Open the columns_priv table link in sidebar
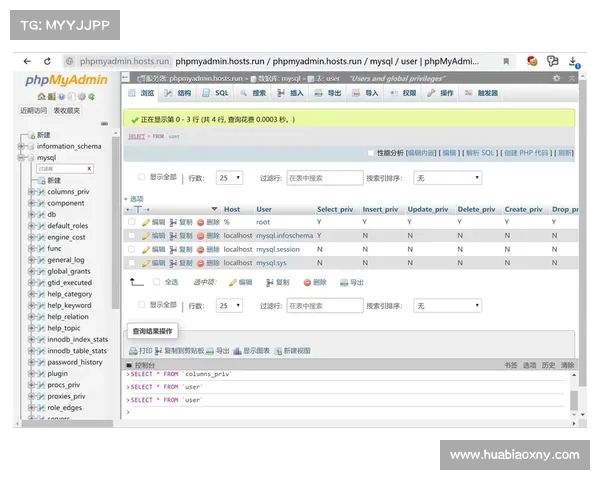Screen dimensions: 600x480 coord(68,192)
